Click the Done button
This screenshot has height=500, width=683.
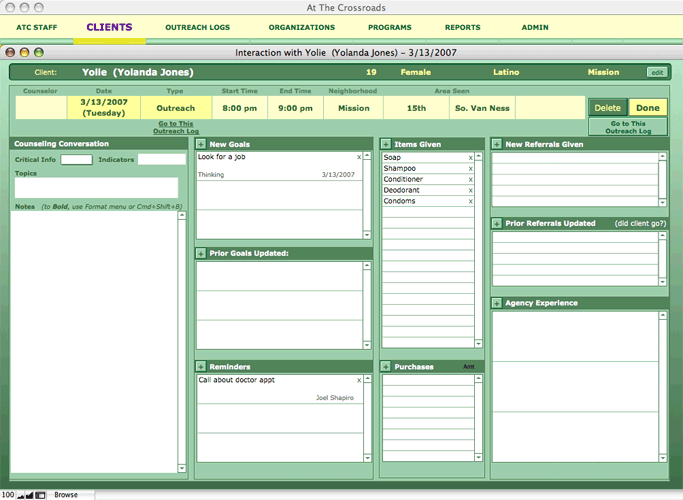pos(648,108)
